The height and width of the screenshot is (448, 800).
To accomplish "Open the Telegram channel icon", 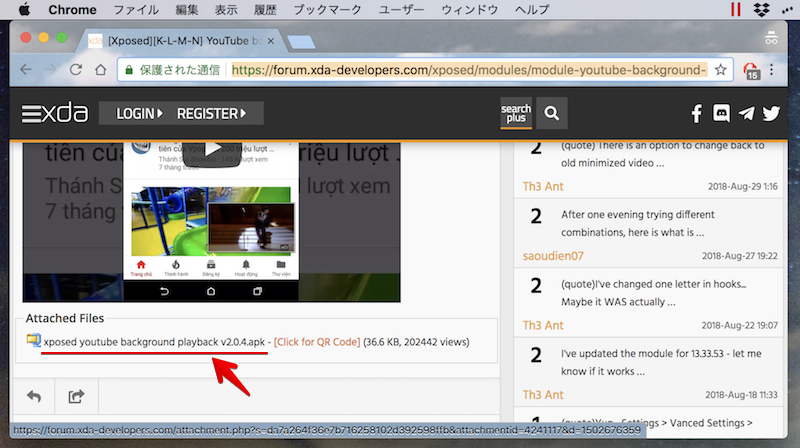I will click(746, 113).
